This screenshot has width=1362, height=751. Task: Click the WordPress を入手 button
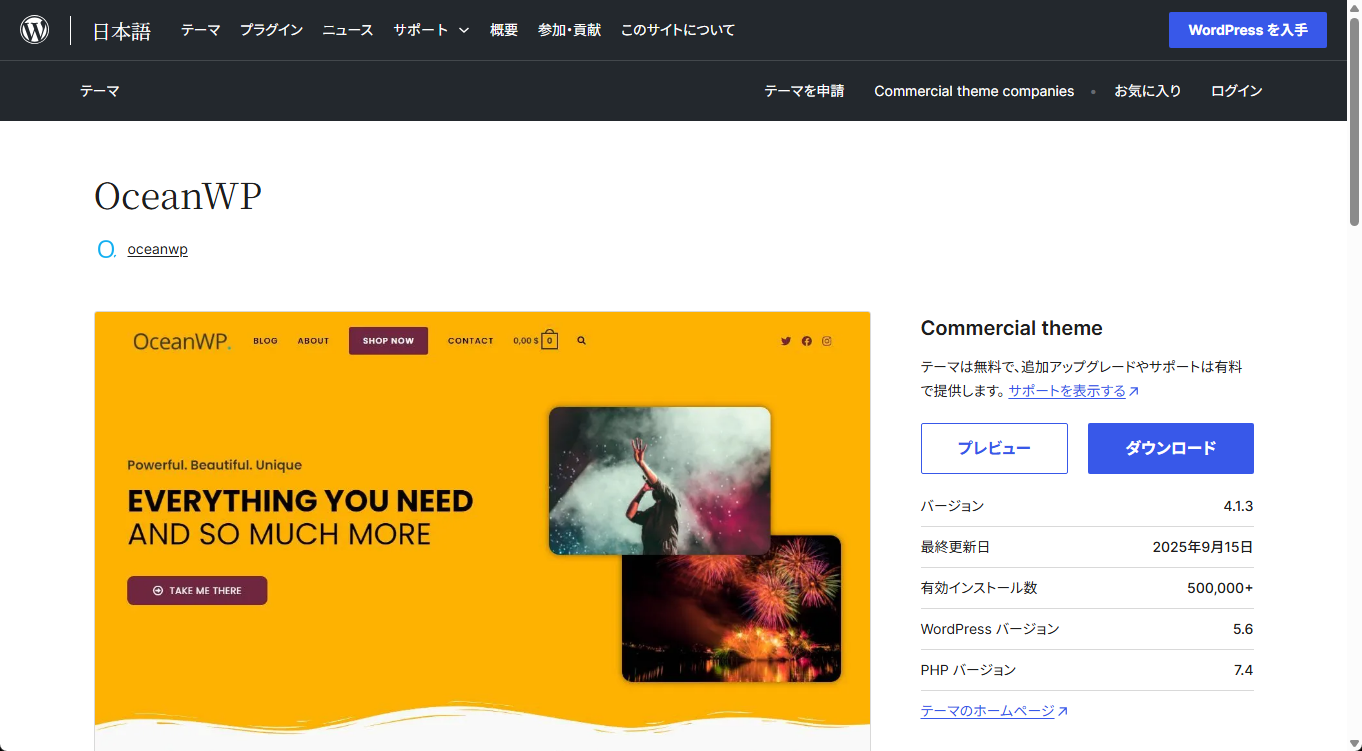(x=1247, y=30)
